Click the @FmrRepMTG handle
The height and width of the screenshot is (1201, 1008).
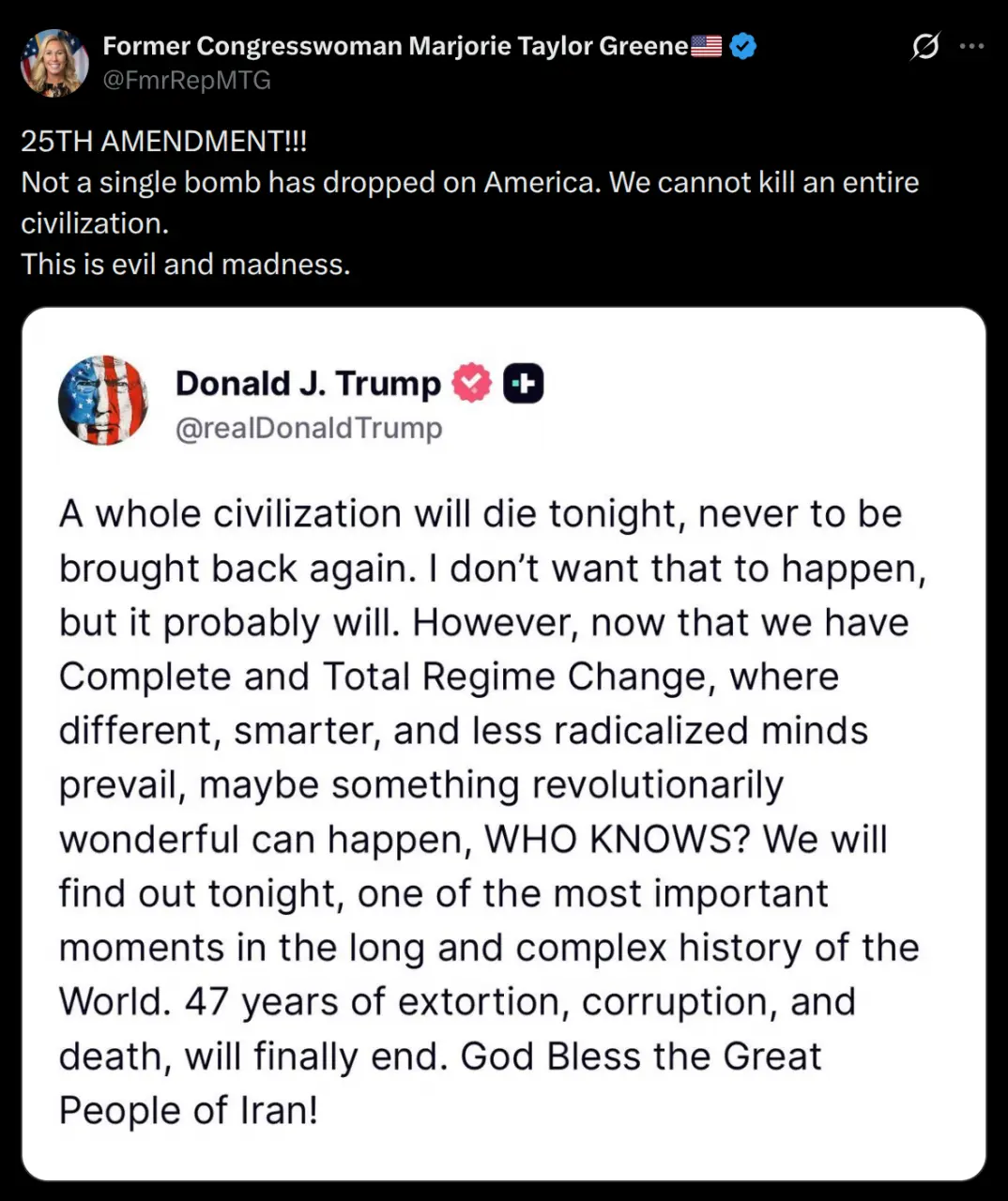tap(186, 81)
